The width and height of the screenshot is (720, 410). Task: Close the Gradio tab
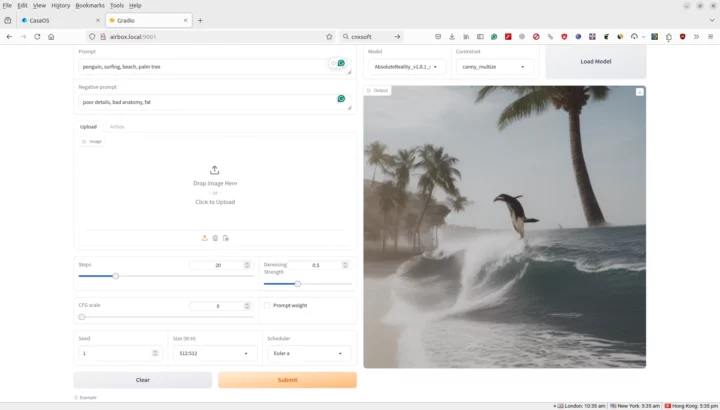[186, 20]
